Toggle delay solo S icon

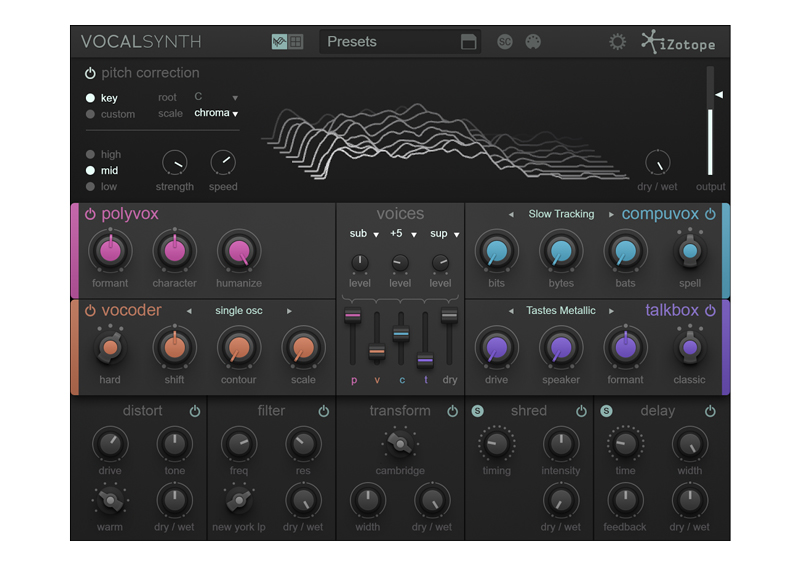(606, 411)
